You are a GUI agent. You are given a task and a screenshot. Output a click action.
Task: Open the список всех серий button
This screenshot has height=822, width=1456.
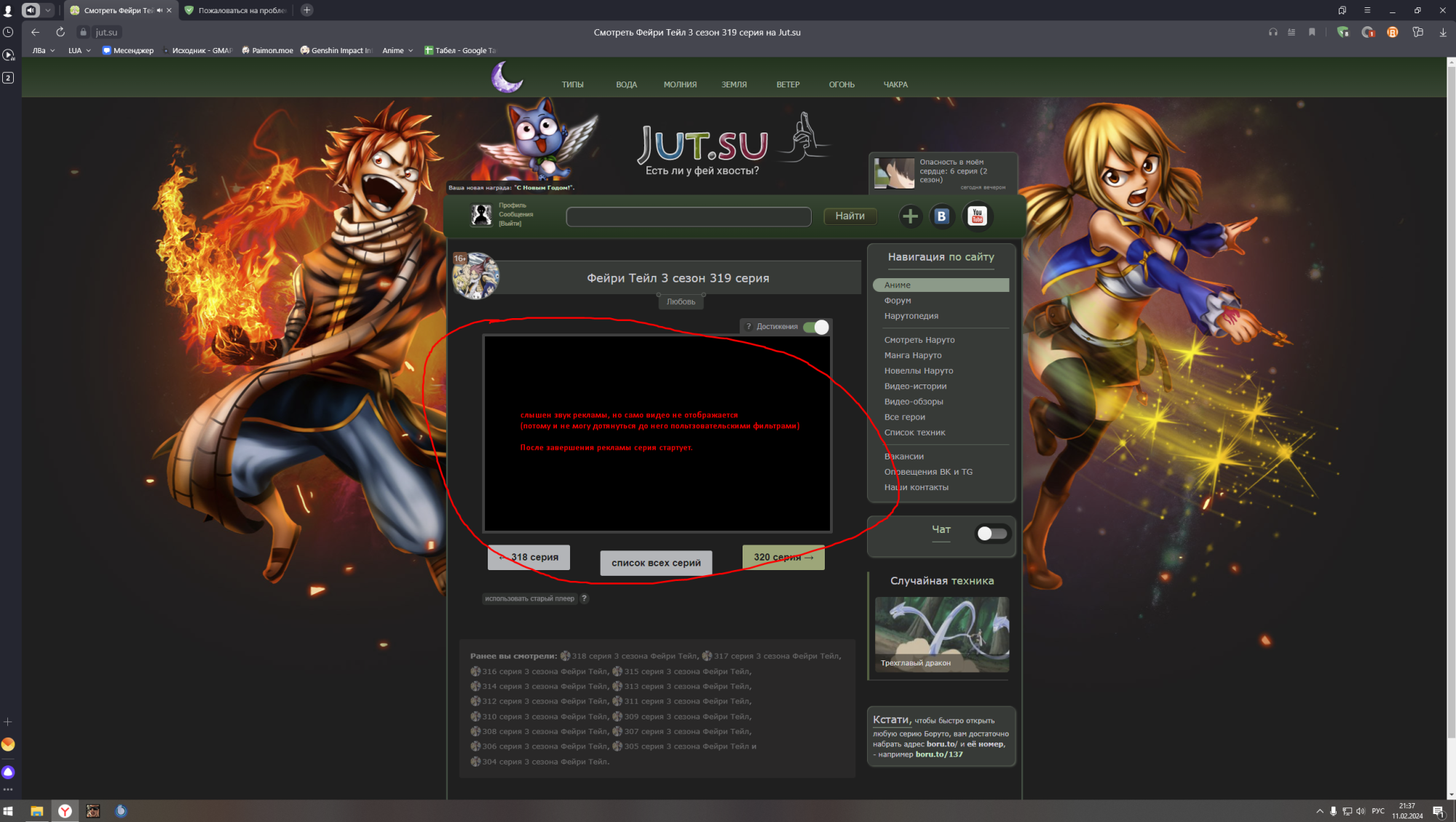click(x=656, y=563)
